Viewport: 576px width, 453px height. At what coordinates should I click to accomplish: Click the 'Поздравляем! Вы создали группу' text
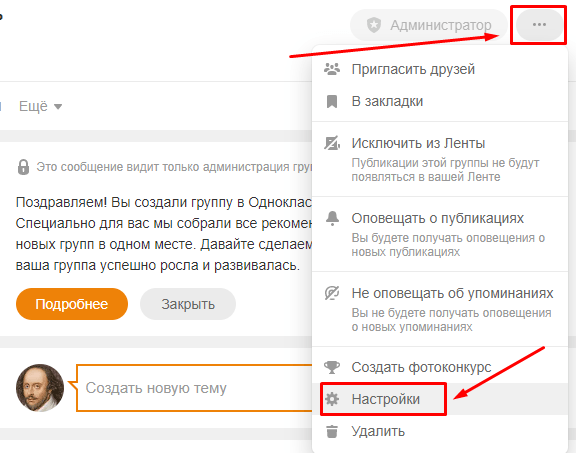point(125,202)
